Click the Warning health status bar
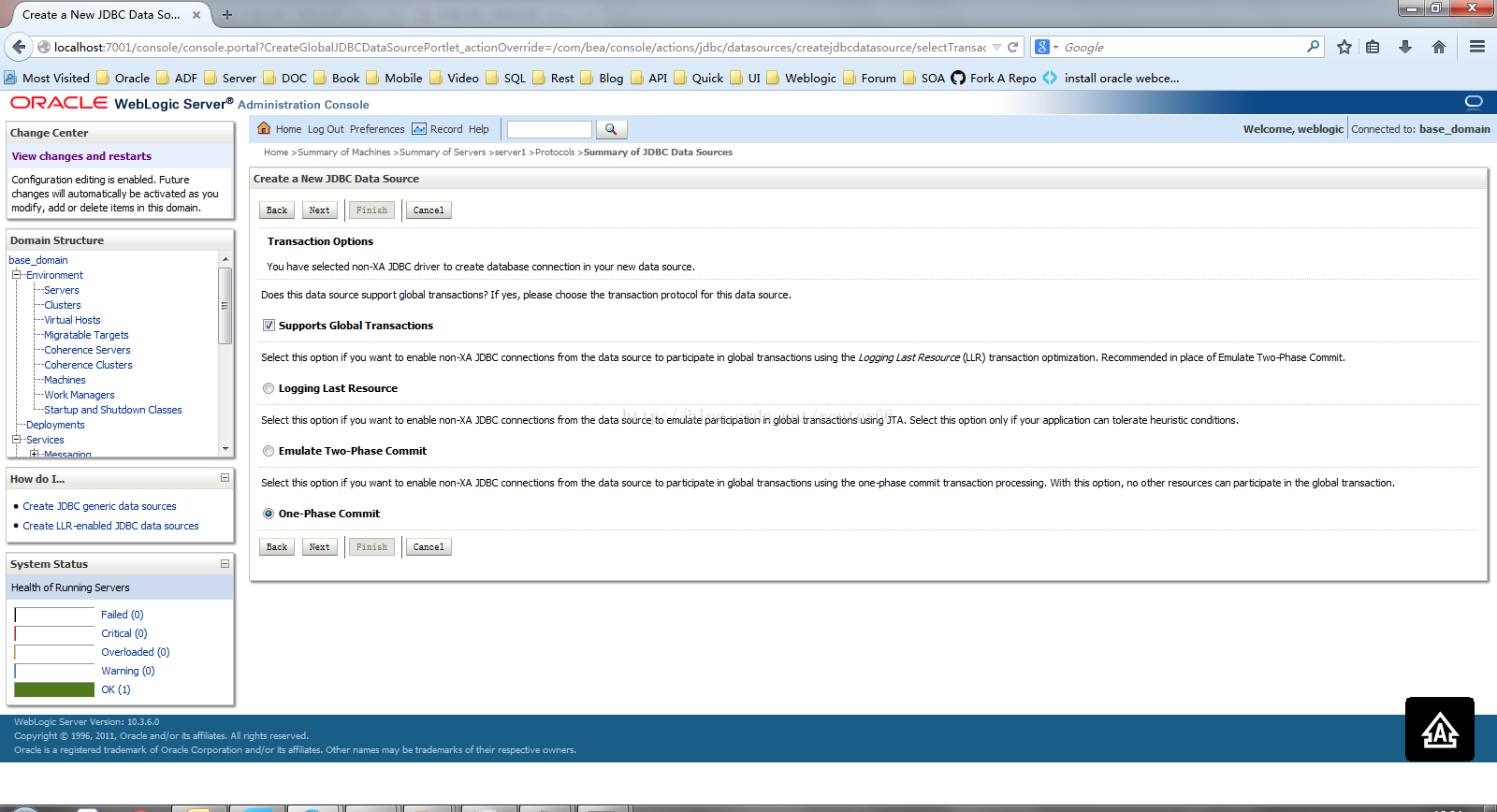Viewport: 1497px width, 812px height. point(54,671)
